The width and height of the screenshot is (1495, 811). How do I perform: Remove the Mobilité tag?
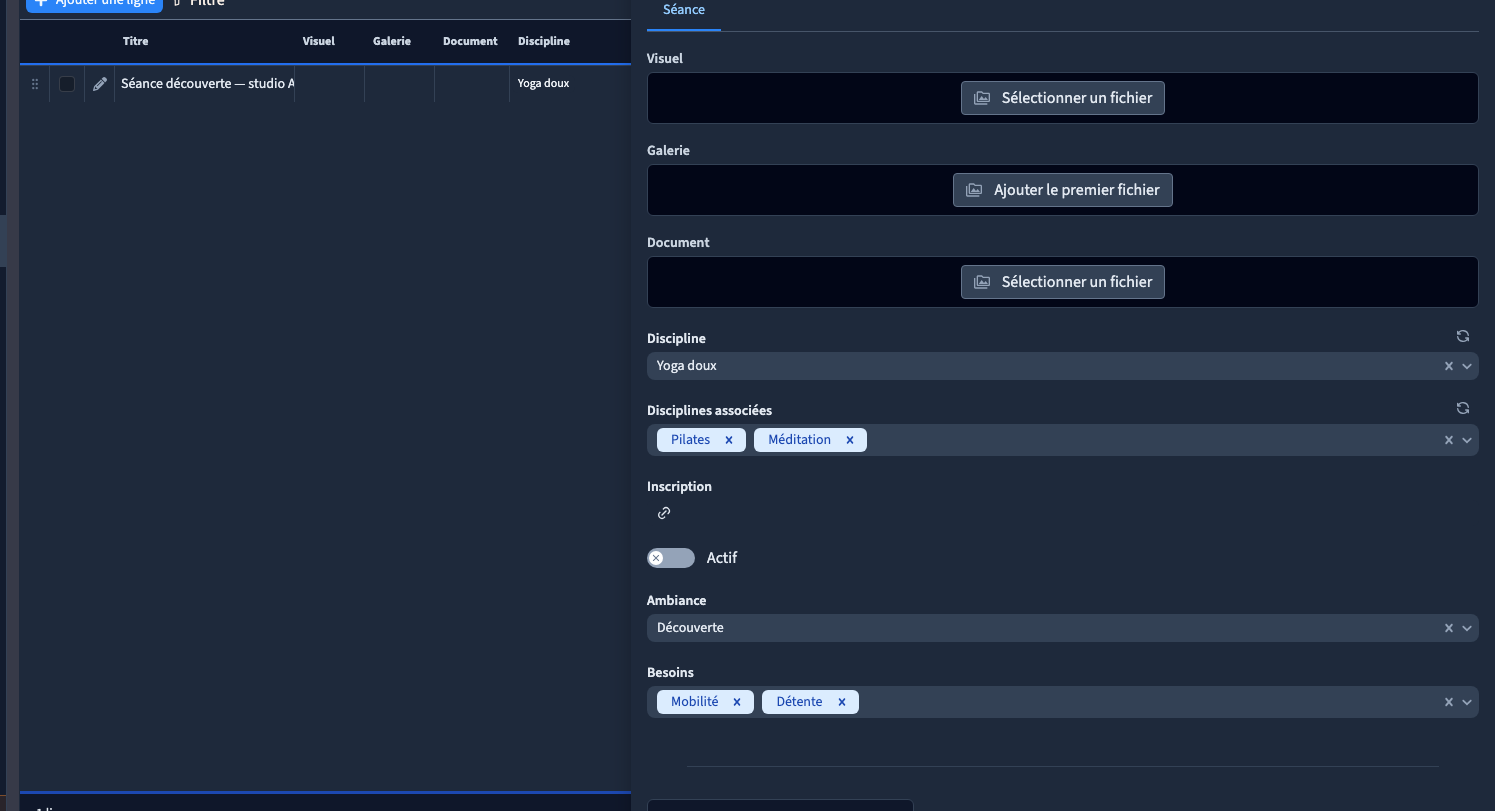point(737,702)
